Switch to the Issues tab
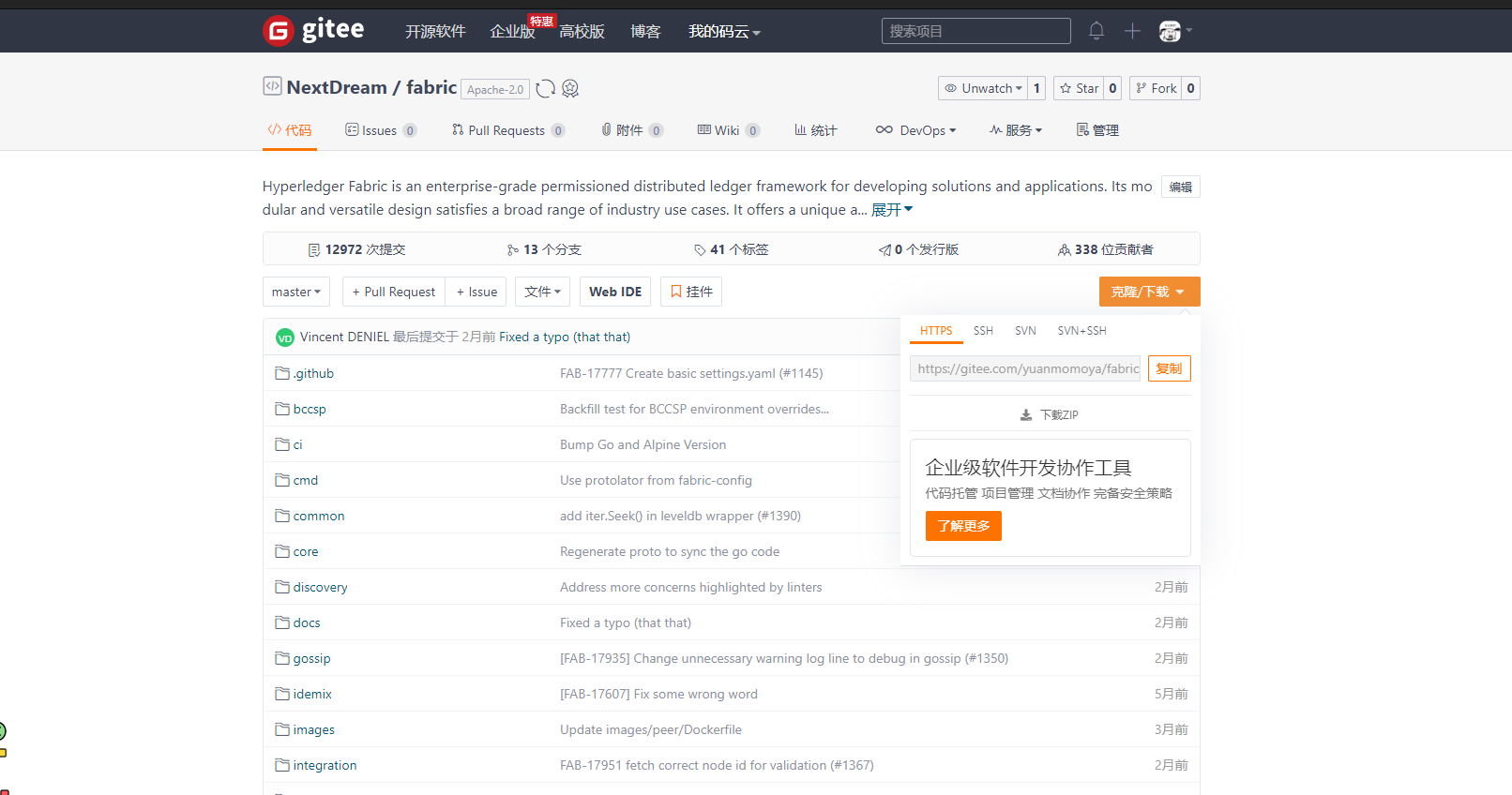This screenshot has height=795, width=1512. coord(381,130)
